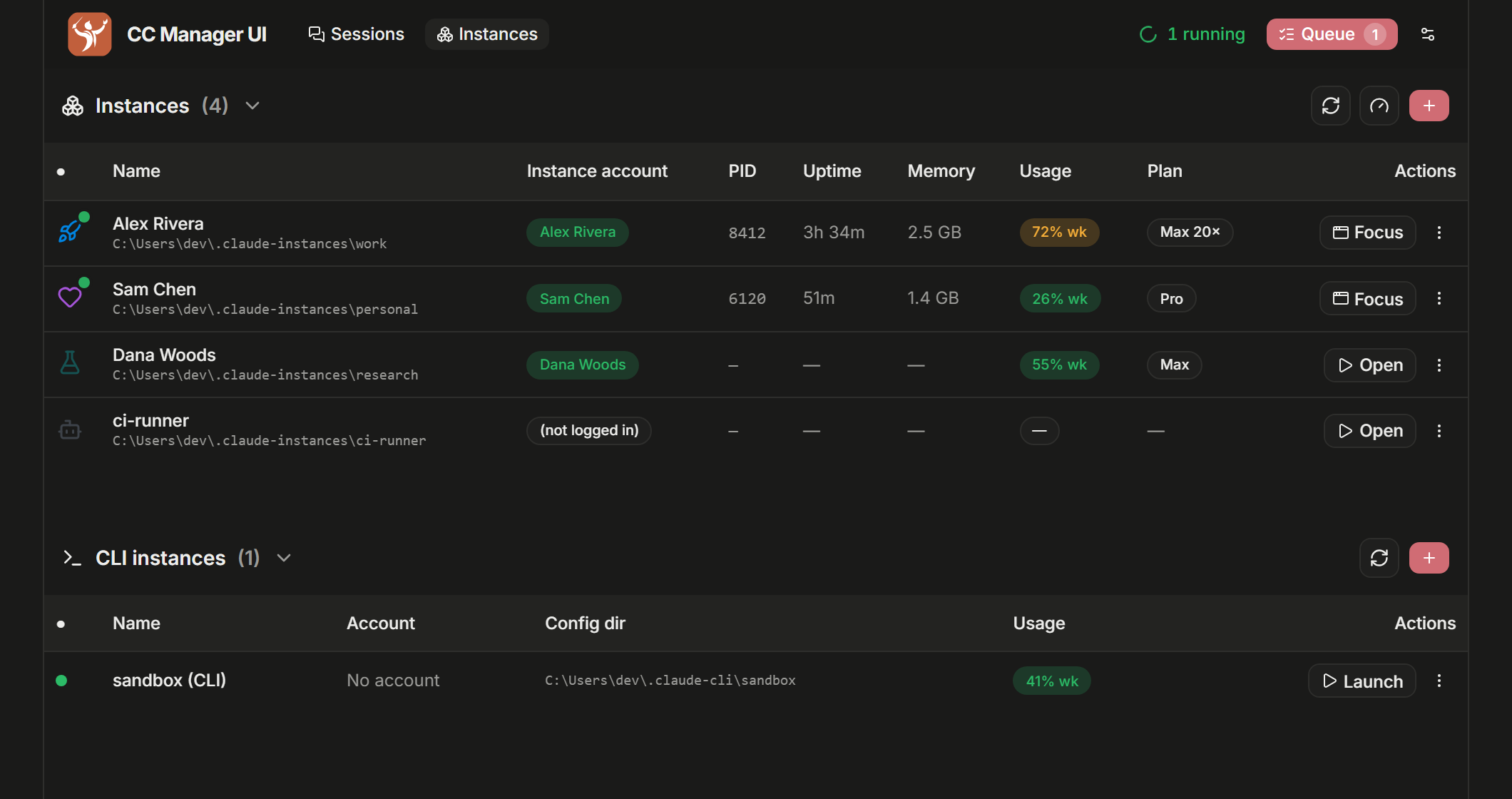Open more actions menu for Alex Rivera

click(x=1439, y=233)
